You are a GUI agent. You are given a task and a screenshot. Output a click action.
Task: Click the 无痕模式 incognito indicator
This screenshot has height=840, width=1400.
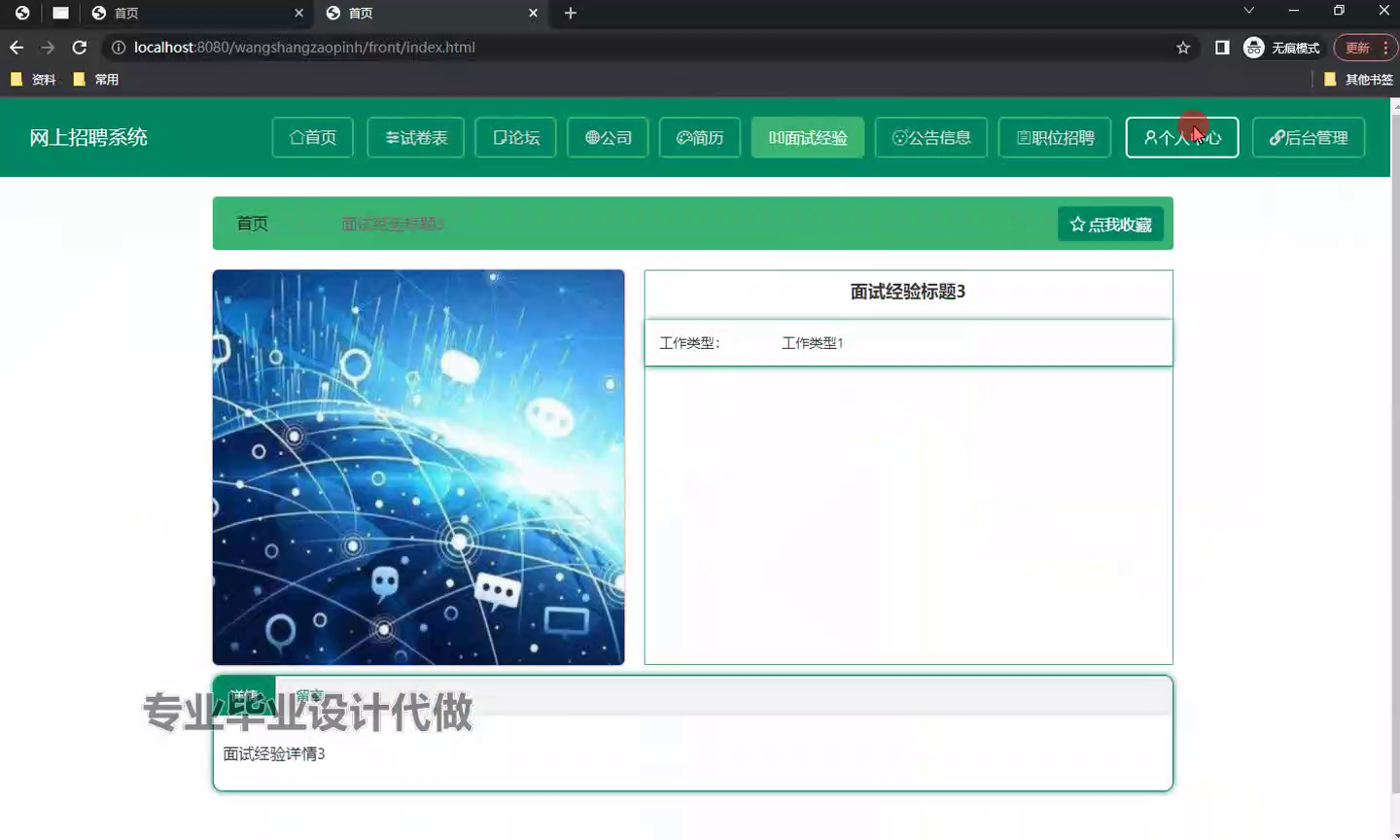1282,48
